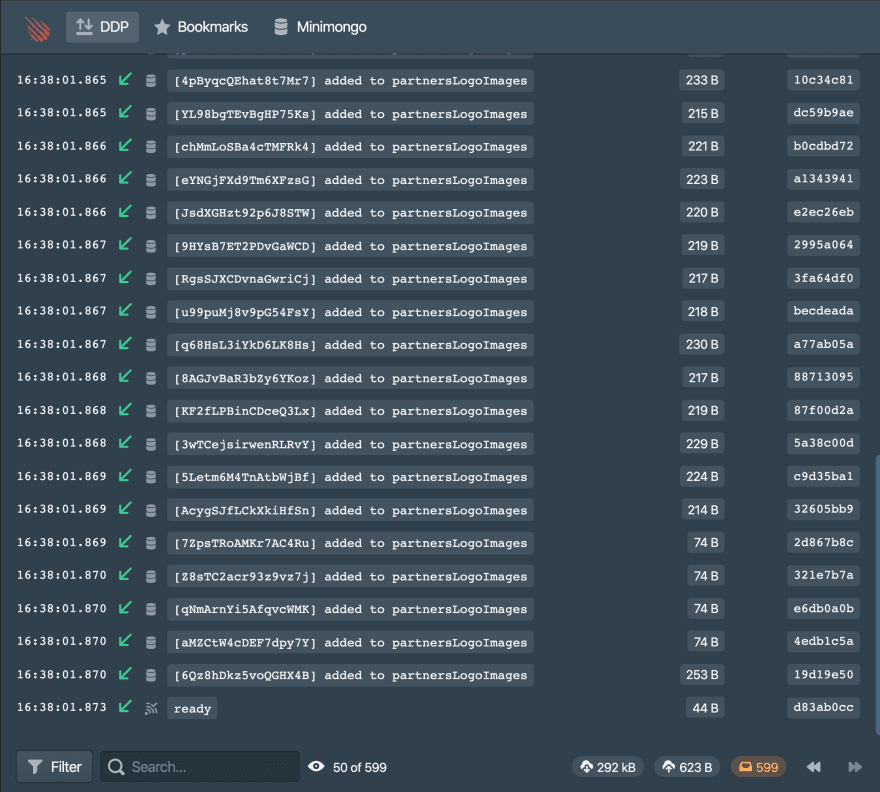Click database icon in Z8sTC2acr93z9vz7j row
Image resolution: width=880 pixels, height=792 pixels.
point(151,576)
